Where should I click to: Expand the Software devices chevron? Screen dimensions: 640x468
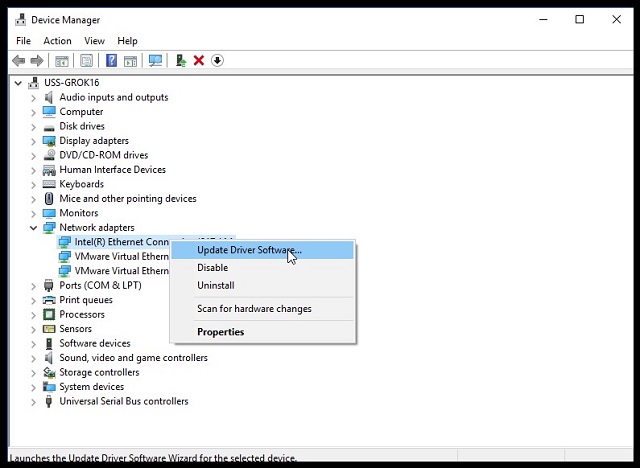(33, 344)
